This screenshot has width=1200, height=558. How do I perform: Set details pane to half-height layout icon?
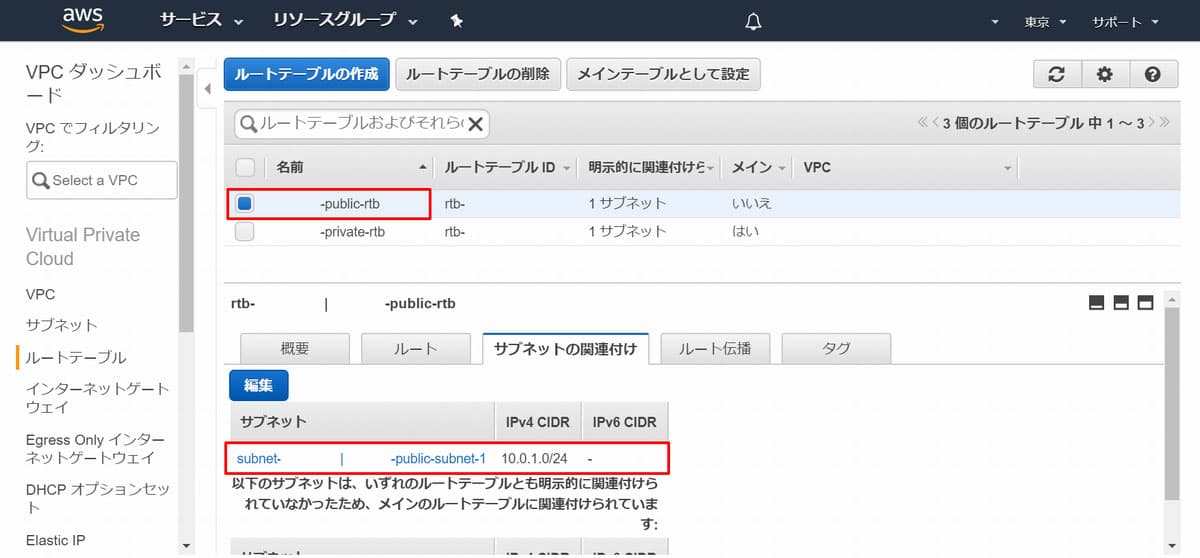pyautogui.click(x=1121, y=303)
